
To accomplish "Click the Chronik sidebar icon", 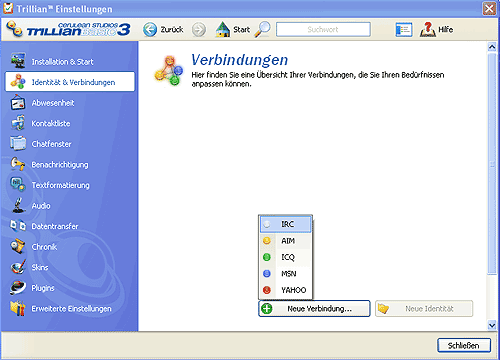I will point(18,246).
